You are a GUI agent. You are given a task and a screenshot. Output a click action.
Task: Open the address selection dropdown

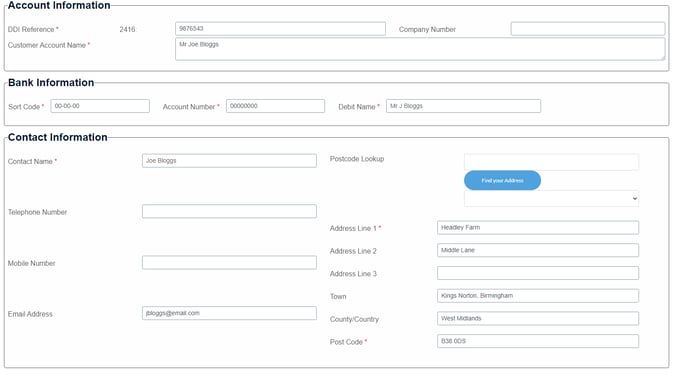point(551,199)
